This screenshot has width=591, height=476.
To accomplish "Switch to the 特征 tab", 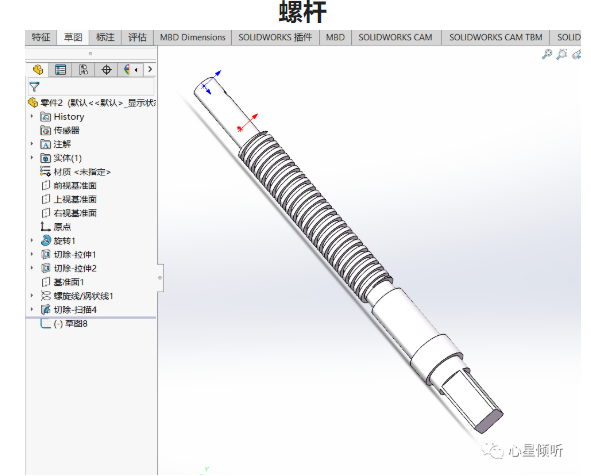I will click(41, 37).
